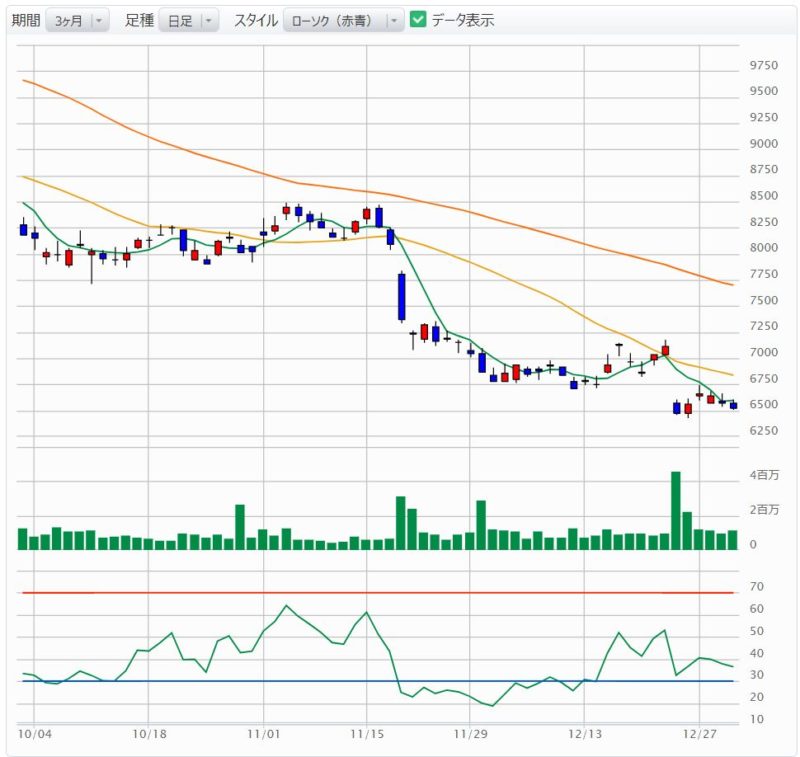Click the 30 RSI axis label
The image size is (800, 757).
coord(757,675)
